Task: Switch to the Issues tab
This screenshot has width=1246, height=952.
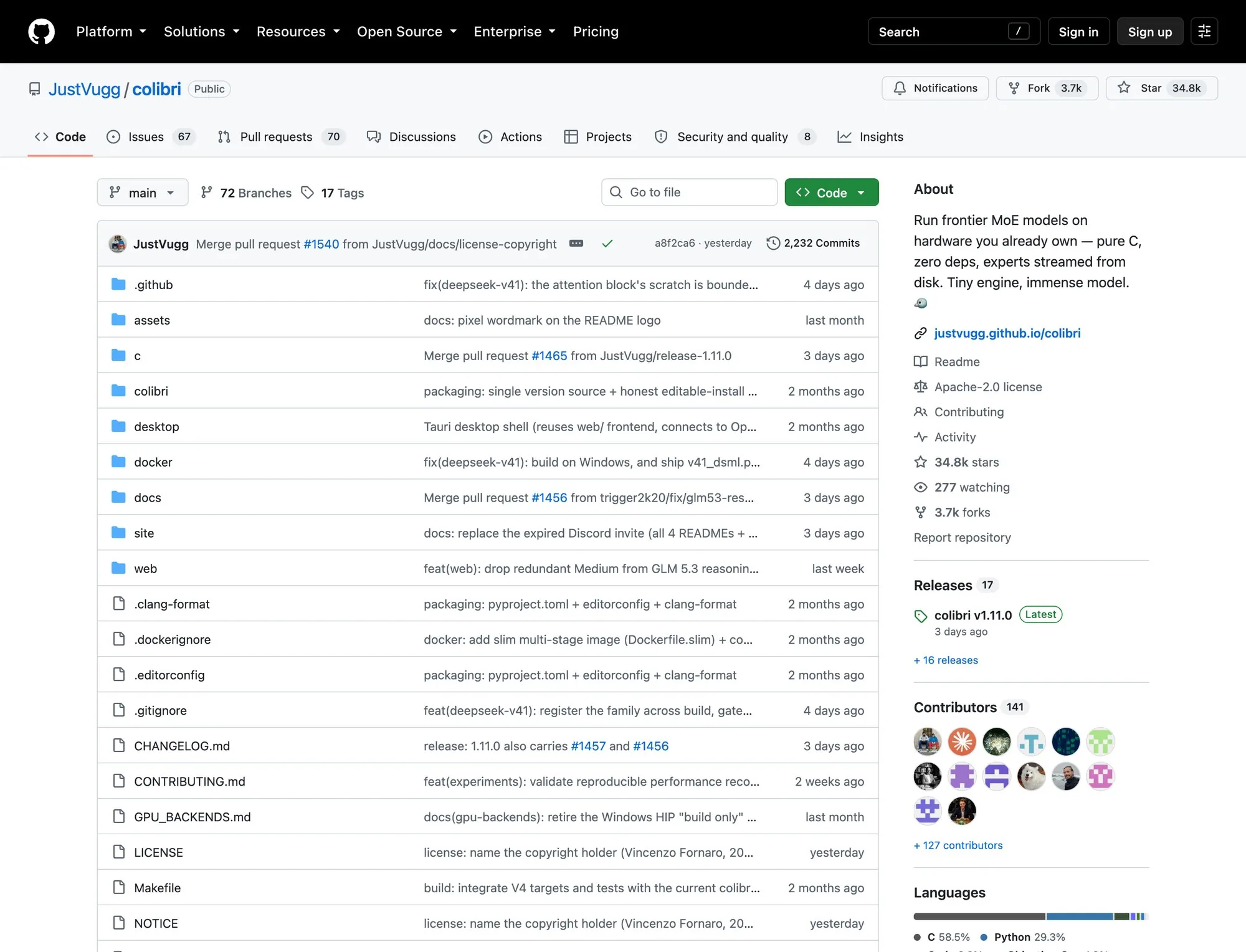Action: point(150,136)
